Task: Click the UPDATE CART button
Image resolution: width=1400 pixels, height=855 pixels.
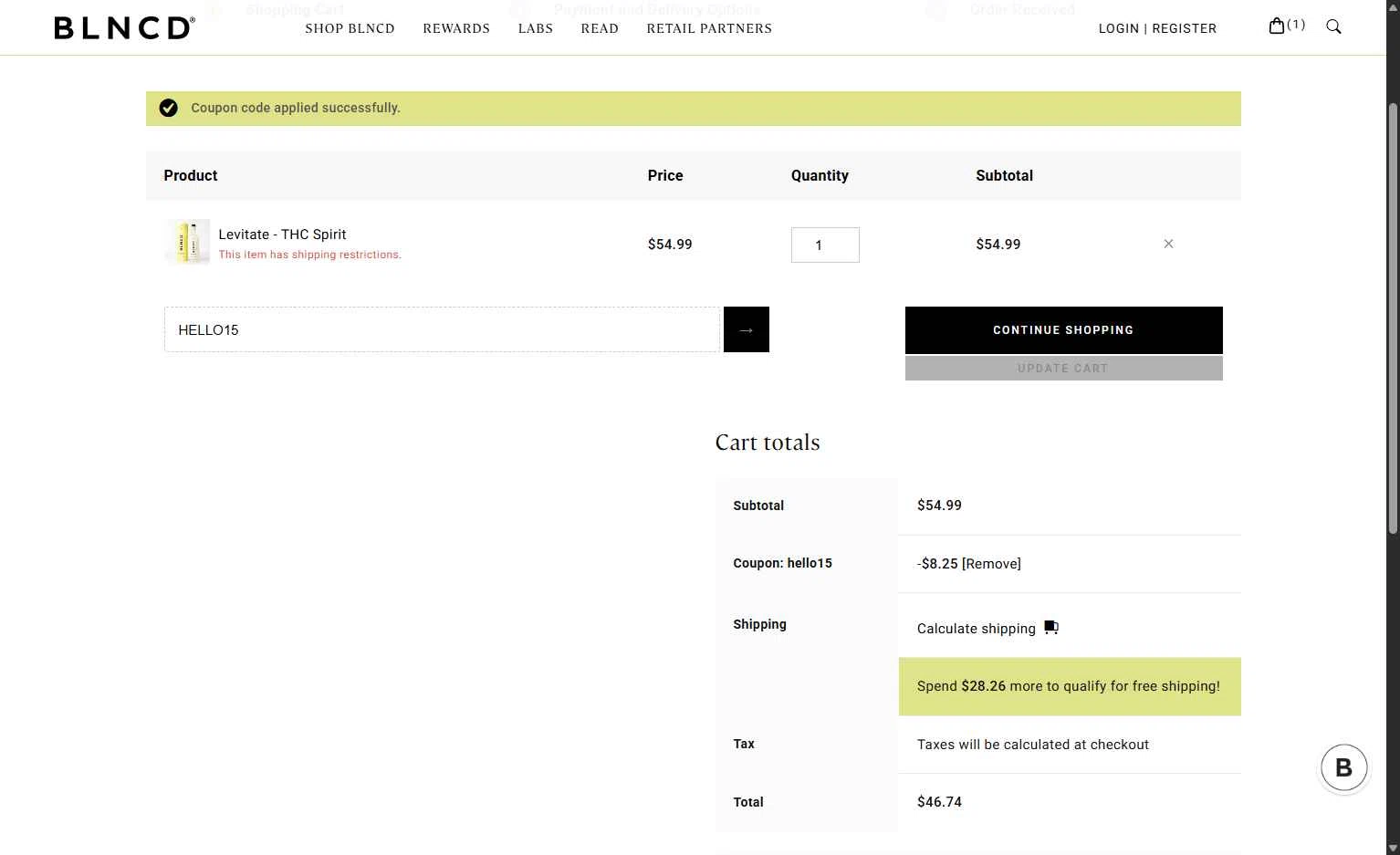Action: (x=1063, y=369)
